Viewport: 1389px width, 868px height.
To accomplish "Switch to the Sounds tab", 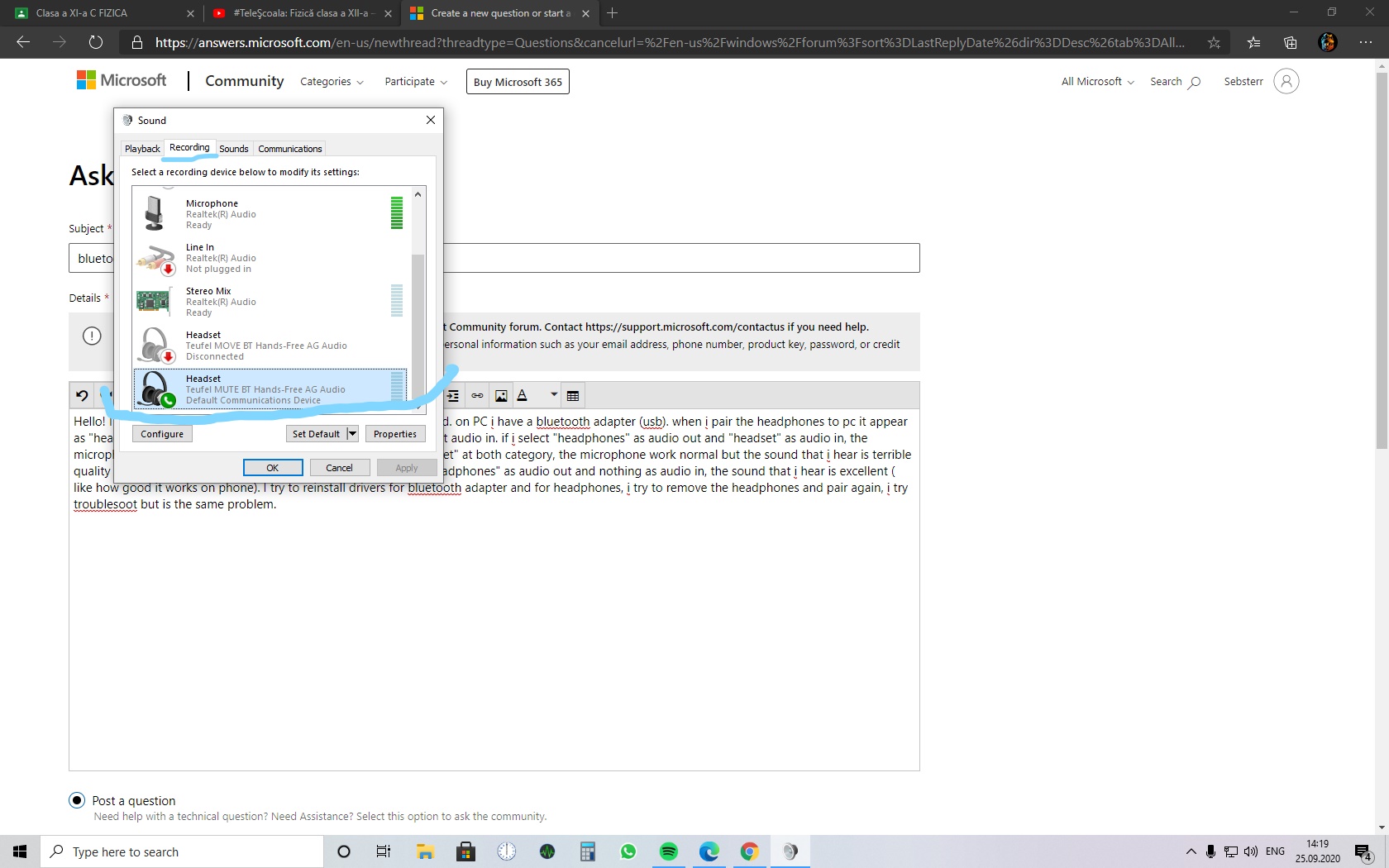I will point(234,149).
